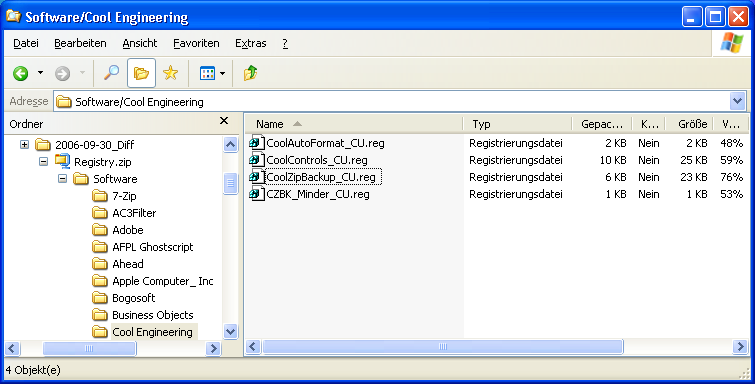755x384 pixels.
Task: Expand the address bar dropdown
Action: point(737,102)
